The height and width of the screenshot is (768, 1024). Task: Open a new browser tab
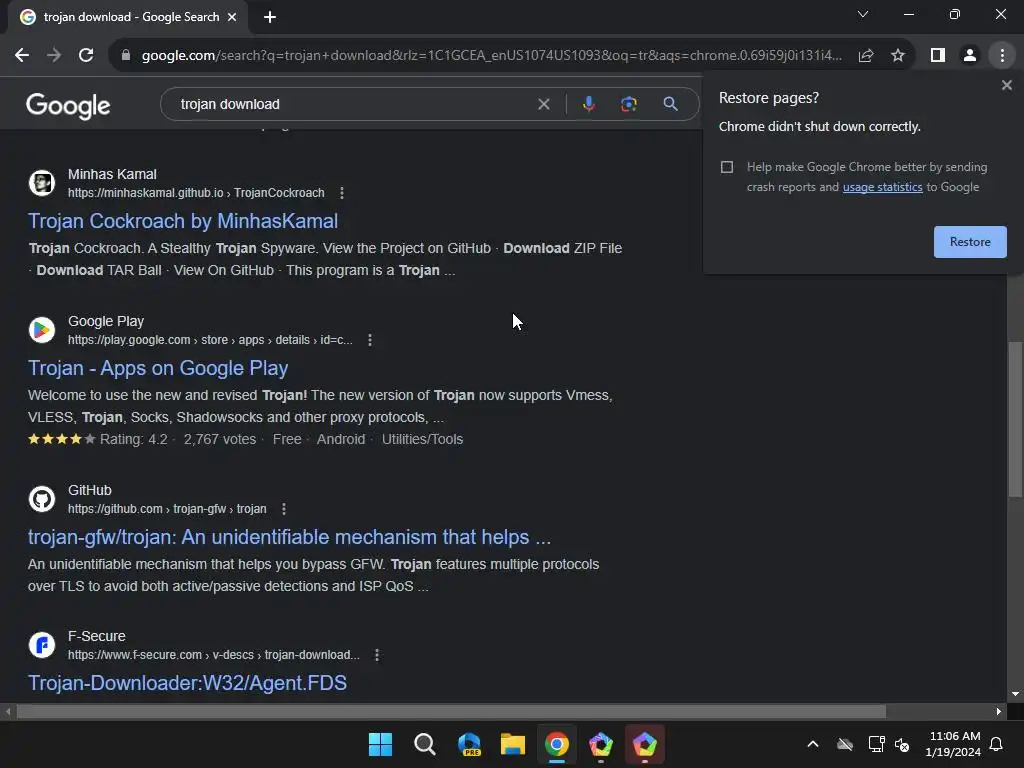tap(270, 17)
